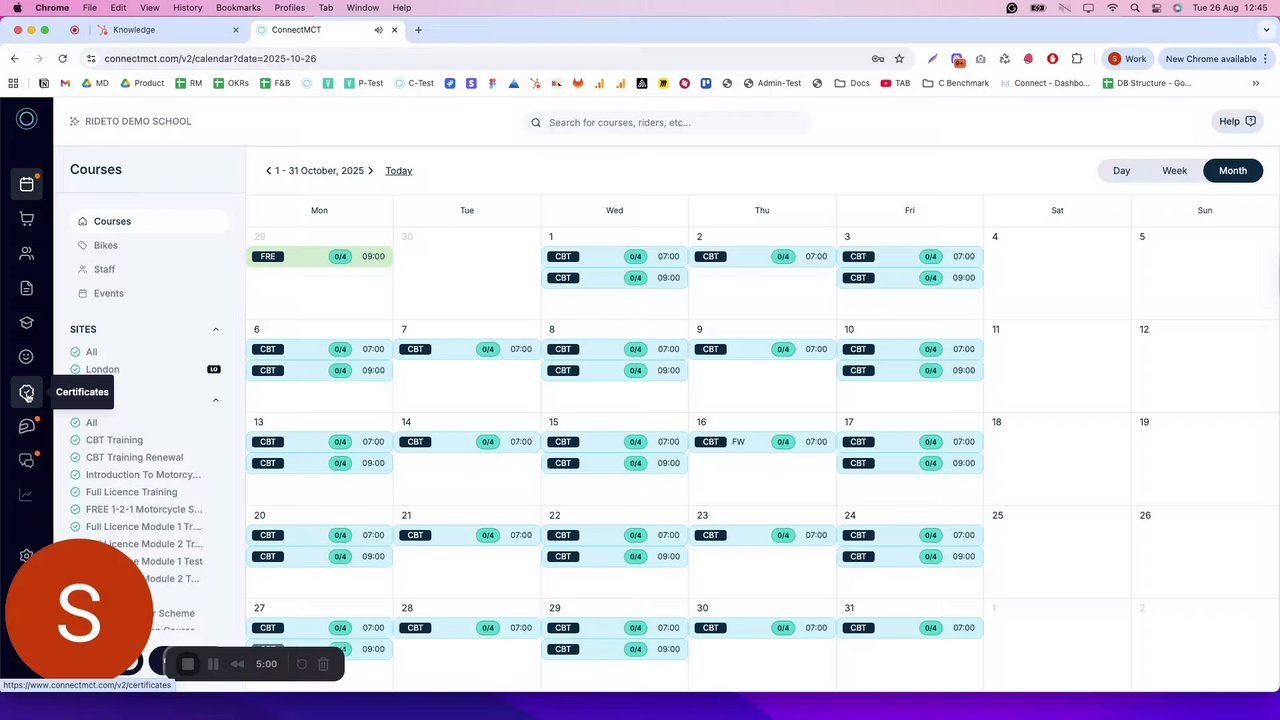Open the CBT FW course on the 16th
This screenshot has height=720, width=1280.
pos(762,442)
